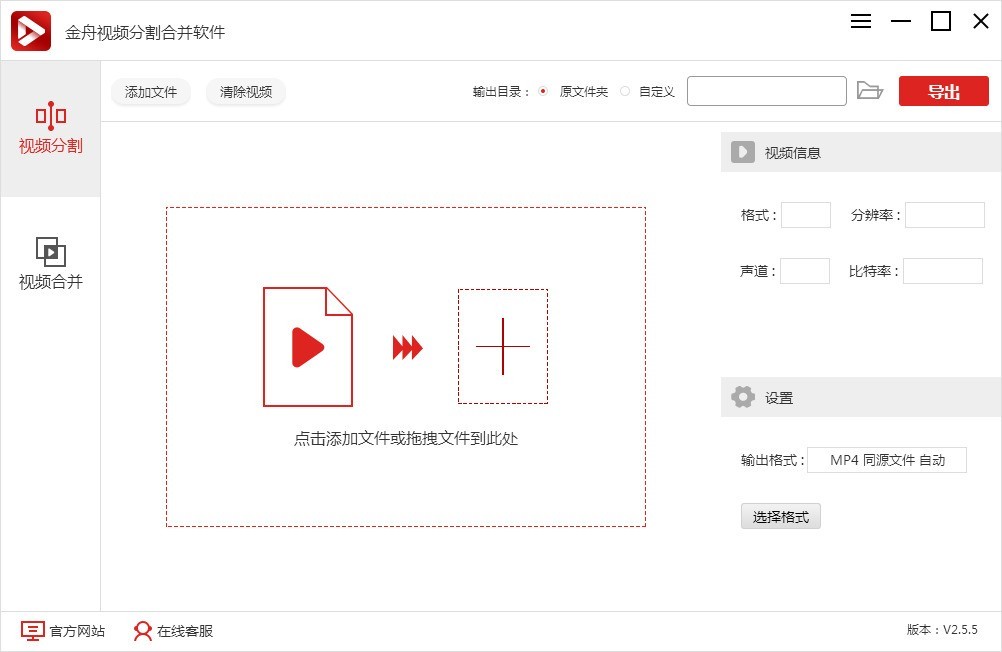
Task: Open folder browser beside output path field
Action: [x=870, y=91]
